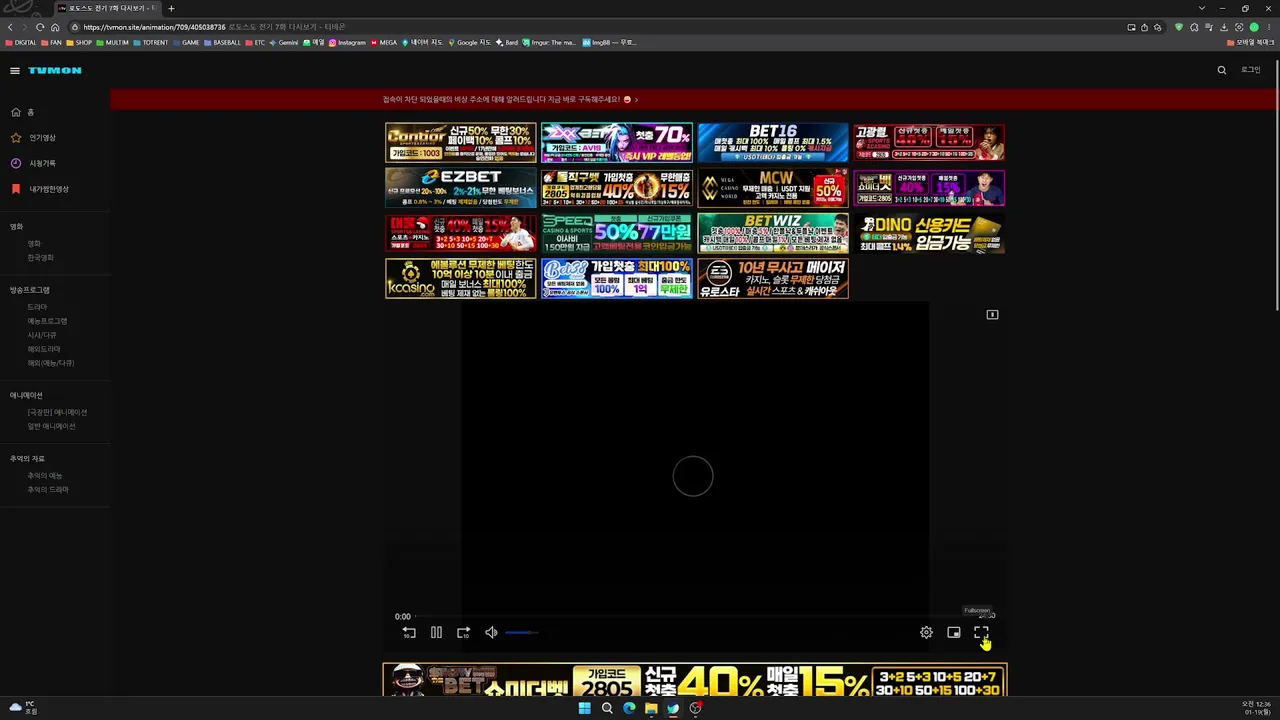Click browser home button
The width and height of the screenshot is (1280, 720).
[55, 27]
